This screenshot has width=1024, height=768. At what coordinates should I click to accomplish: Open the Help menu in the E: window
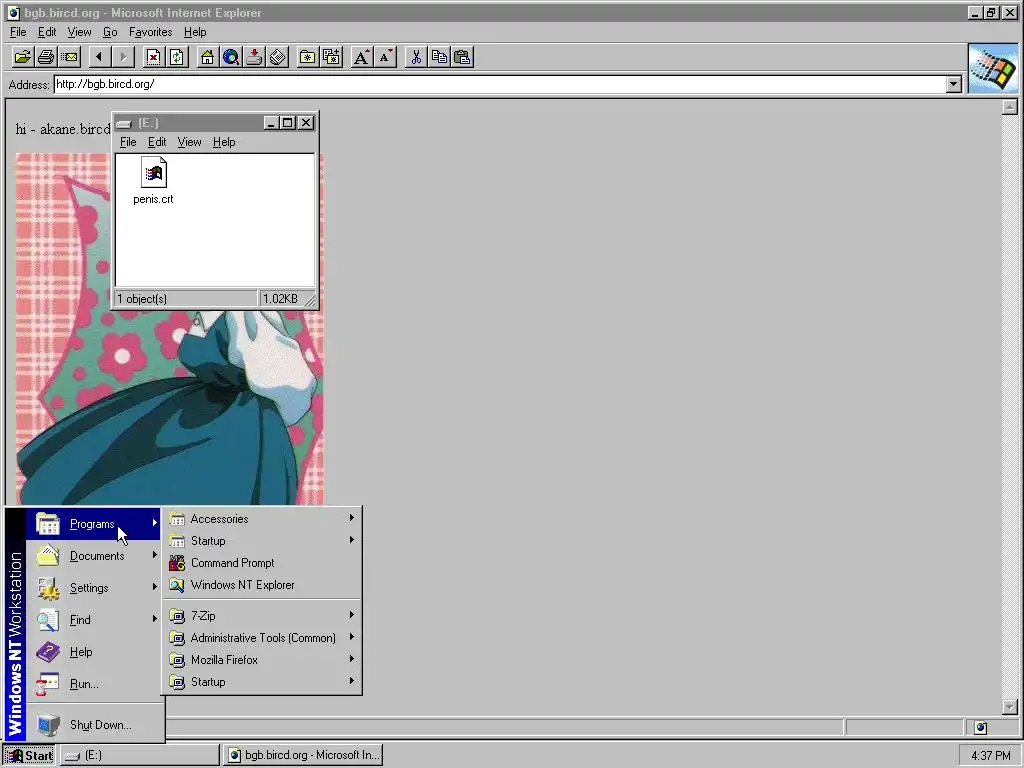point(224,142)
